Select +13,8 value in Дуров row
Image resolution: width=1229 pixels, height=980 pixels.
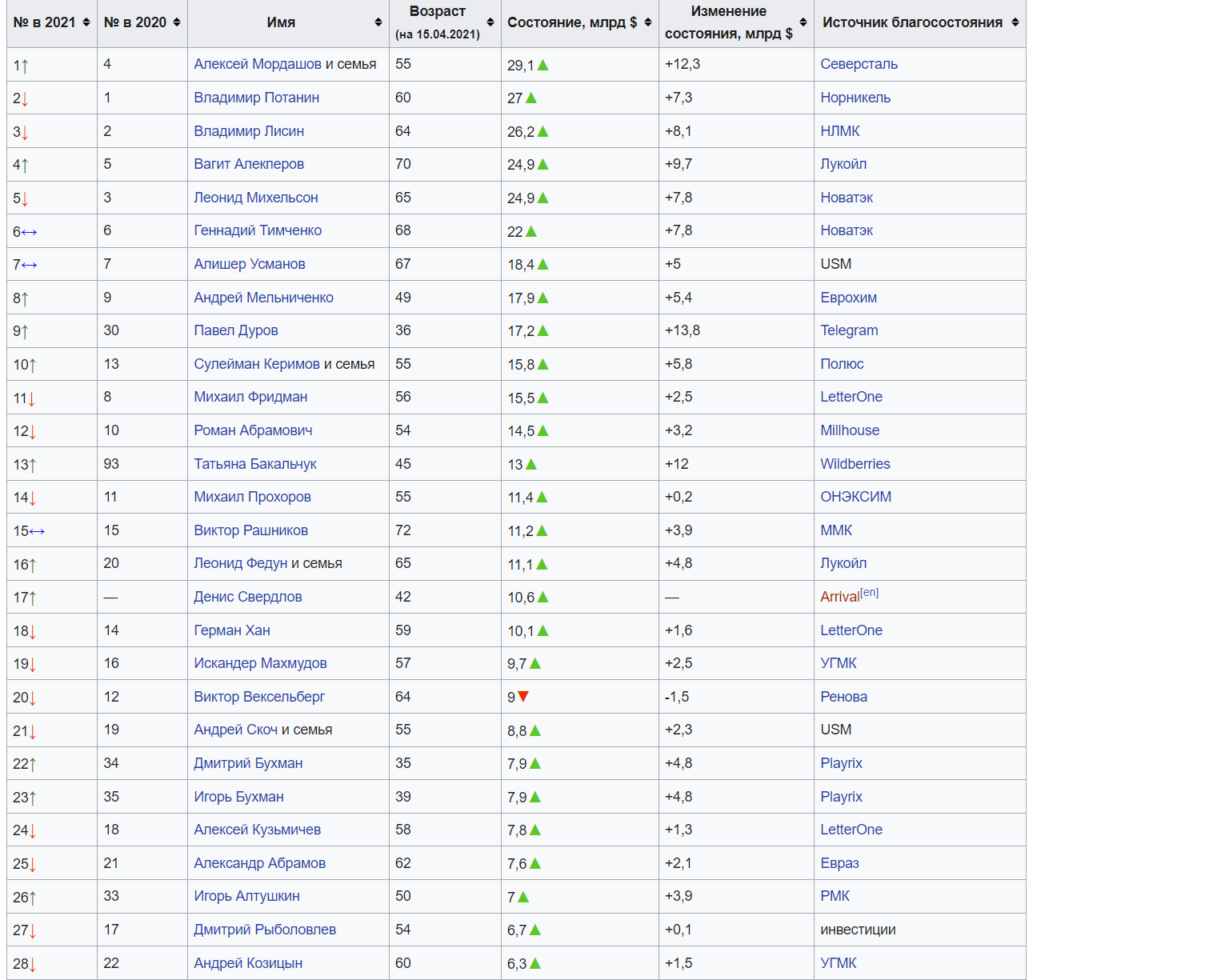pyautogui.click(x=683, y=330)
